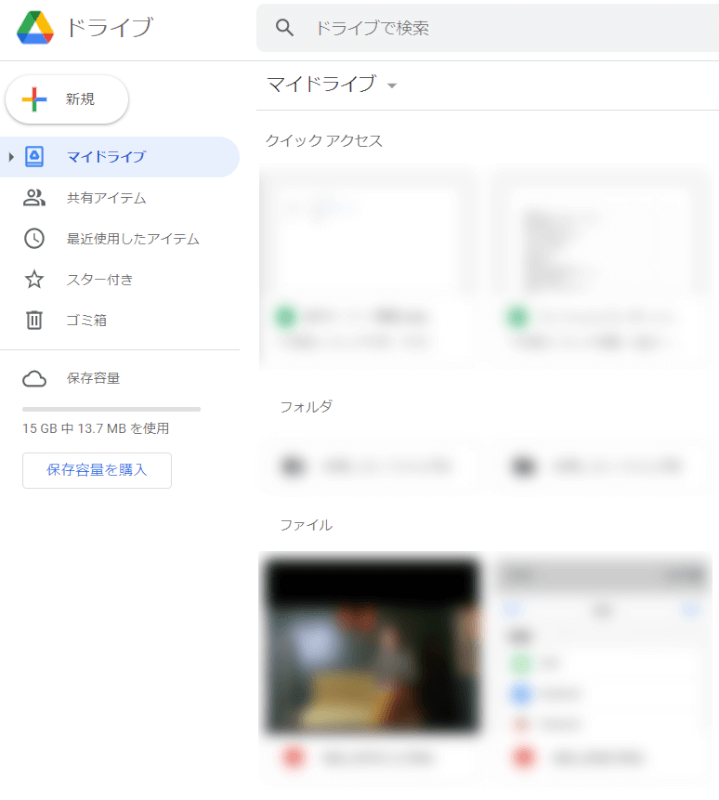Open the second Quick Access file card
The image size is (719, 800).
tap(601, 267)
